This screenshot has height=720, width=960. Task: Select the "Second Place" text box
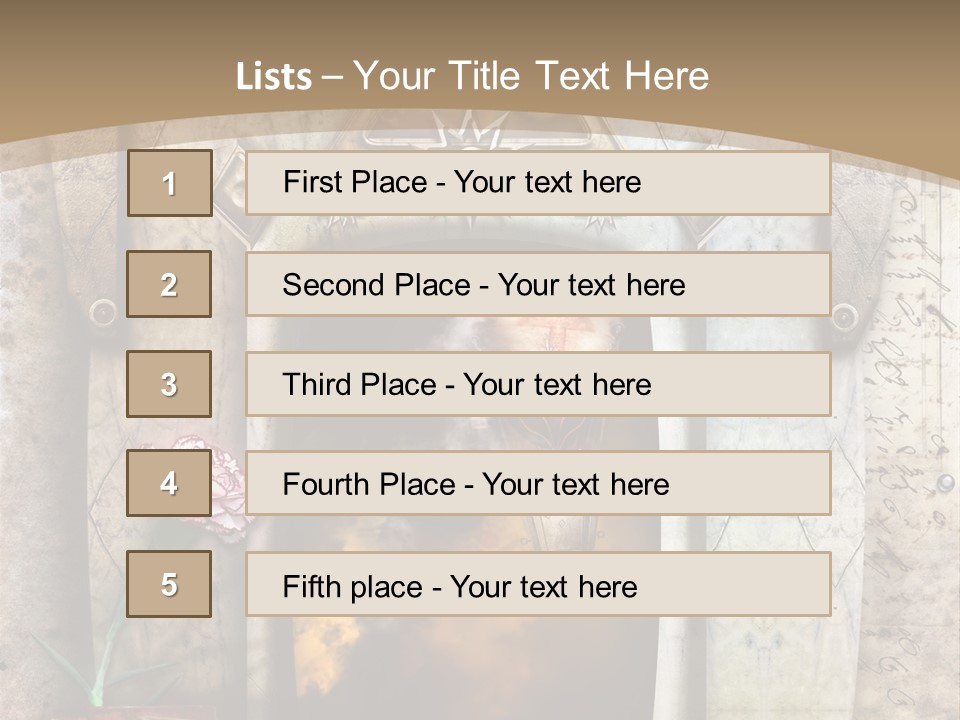coord(538,284)
